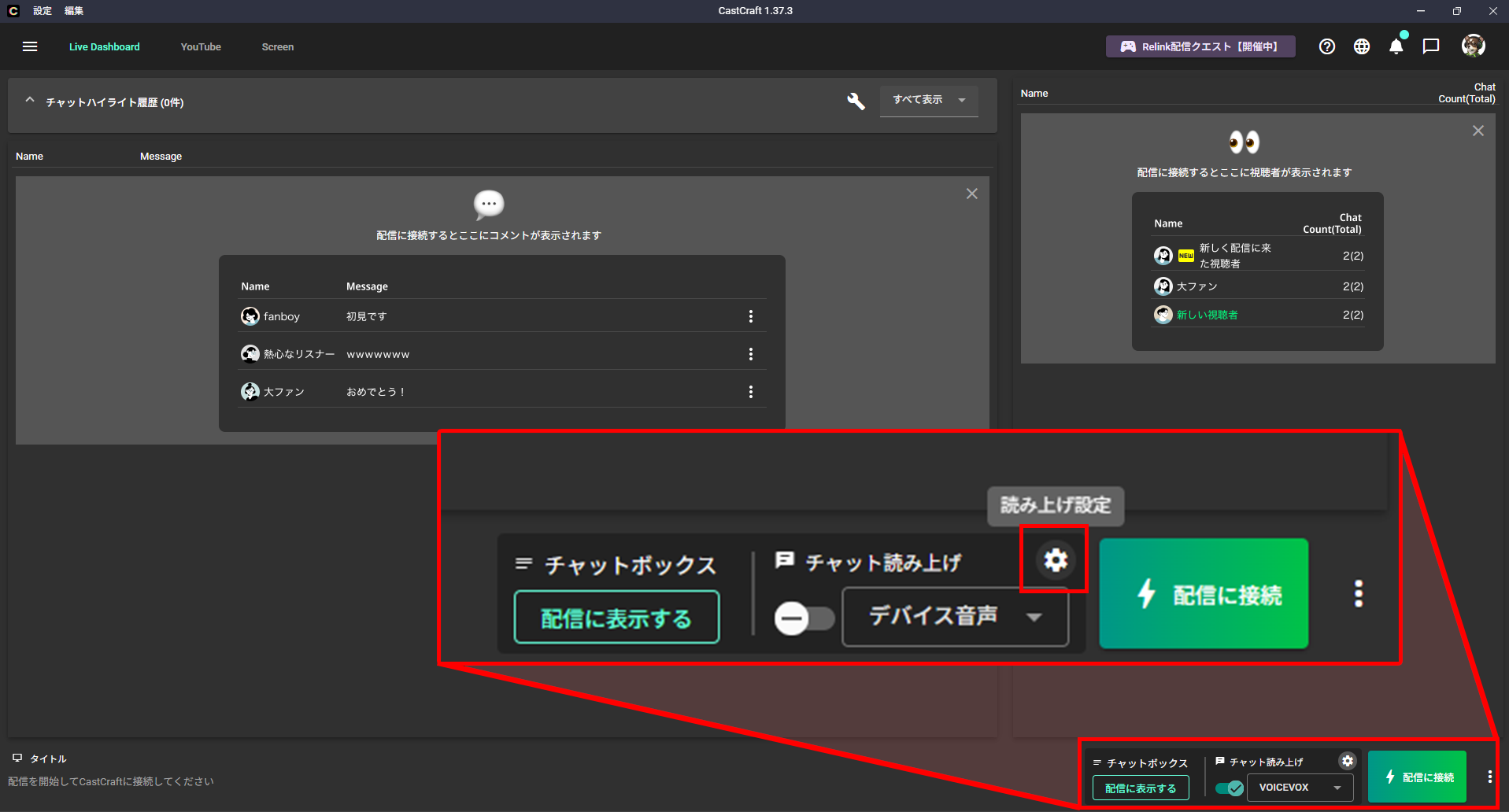
Task: Open the profile avatar menu
Action: click(1474, 46)
